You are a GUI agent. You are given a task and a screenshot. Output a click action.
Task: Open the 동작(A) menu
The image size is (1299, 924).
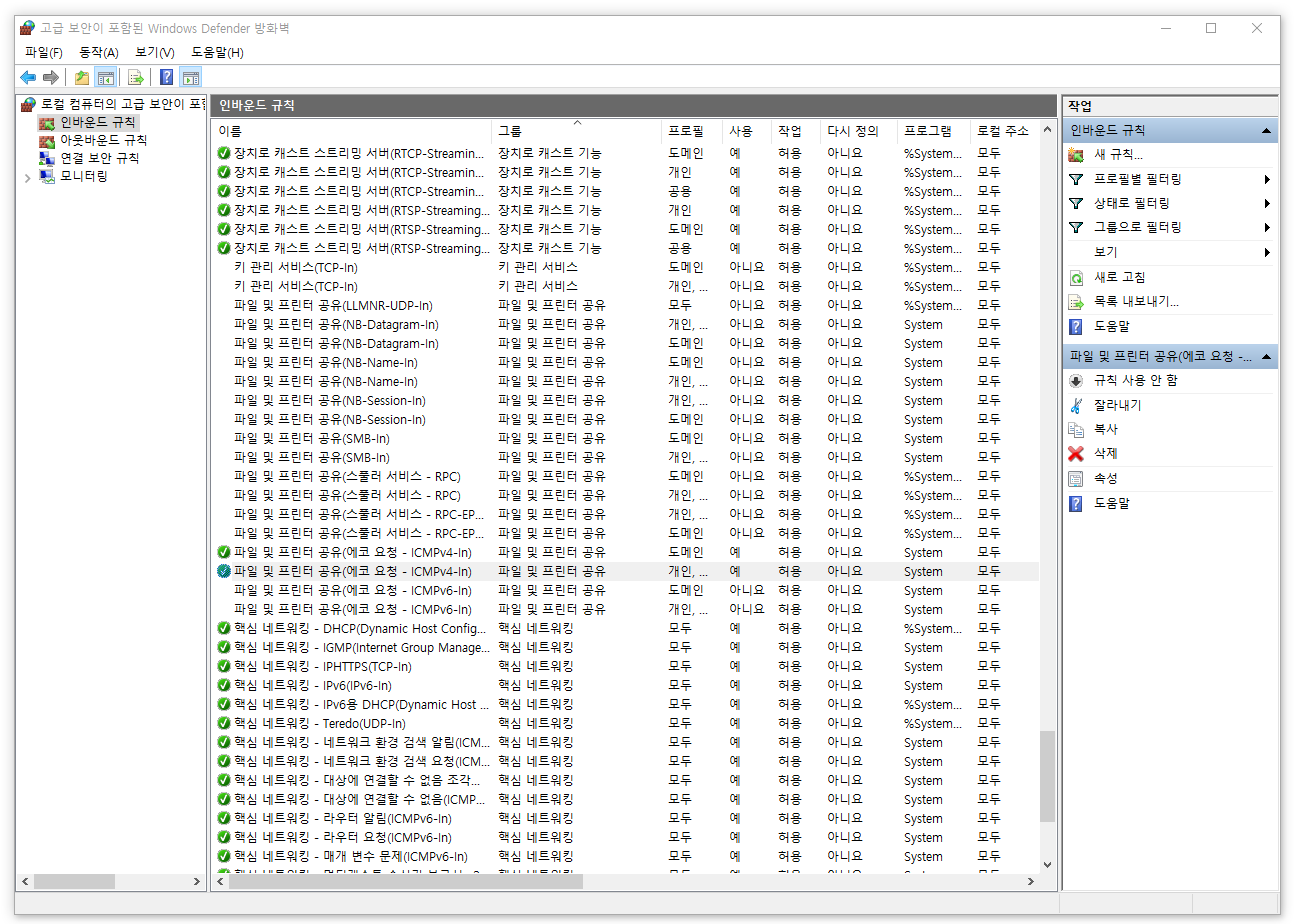[99, 52]
